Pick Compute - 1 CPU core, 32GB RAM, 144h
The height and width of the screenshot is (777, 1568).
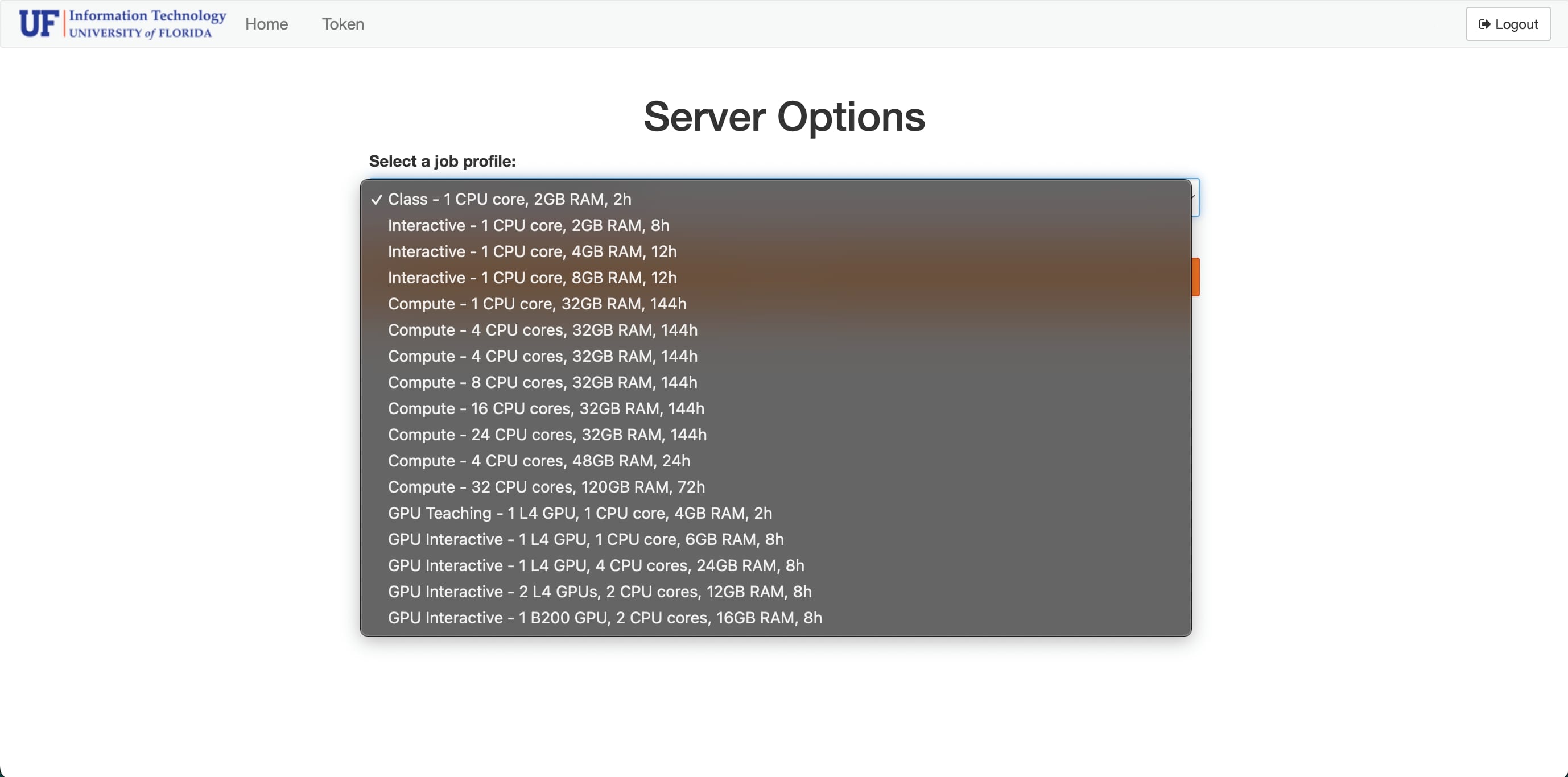[775, 304]
